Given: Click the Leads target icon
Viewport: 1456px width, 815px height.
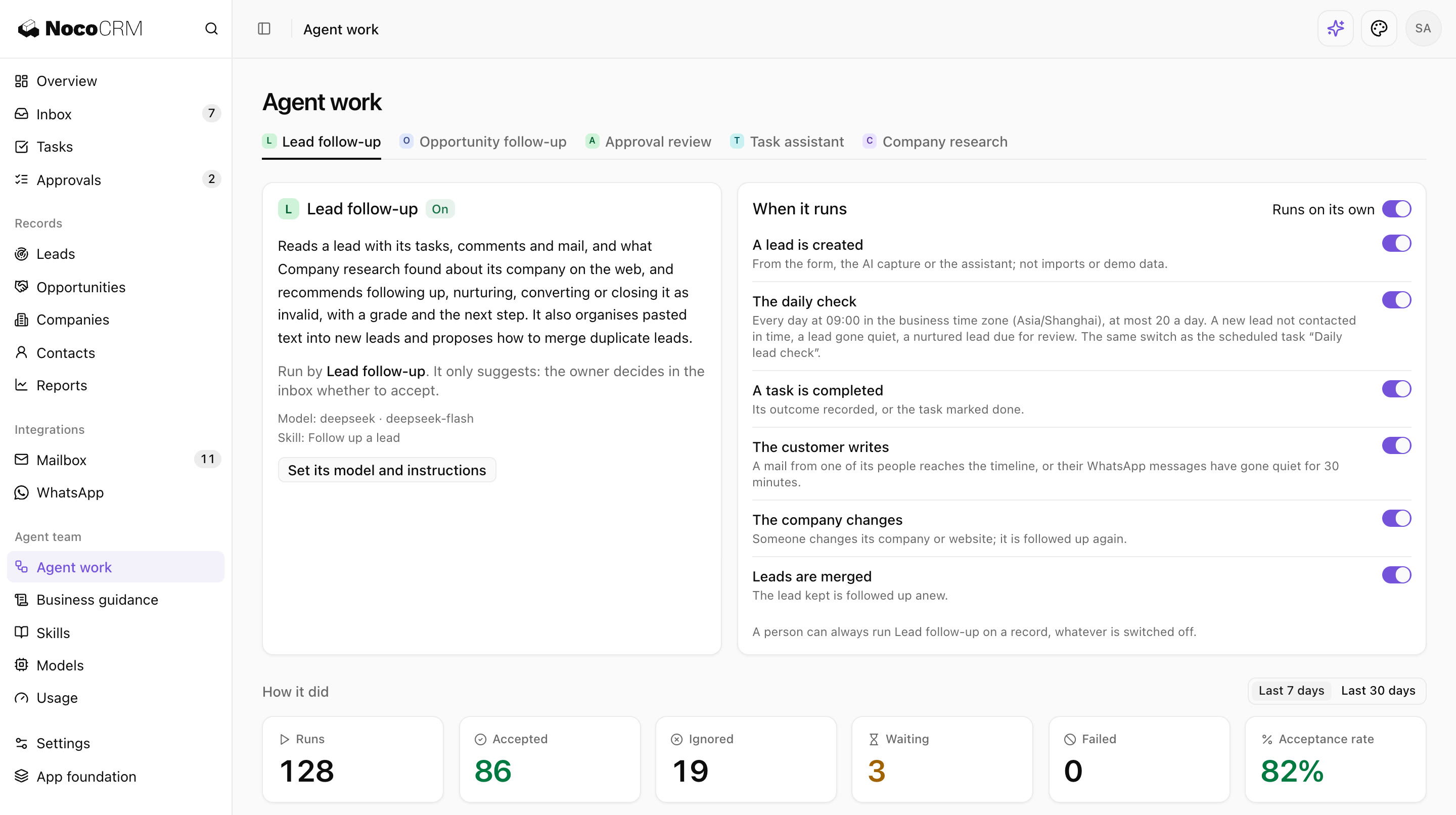Looking at the screenshot, I should coord(21,254).
